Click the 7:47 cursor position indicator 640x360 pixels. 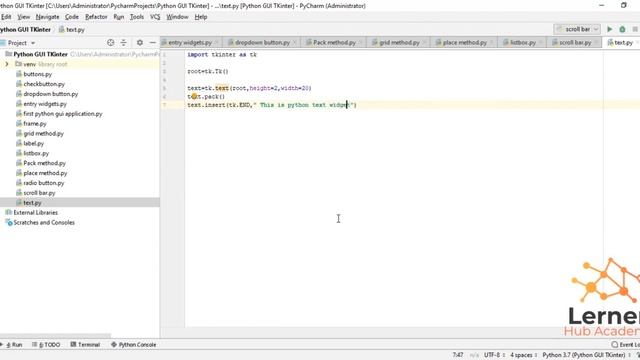point(458,356)
